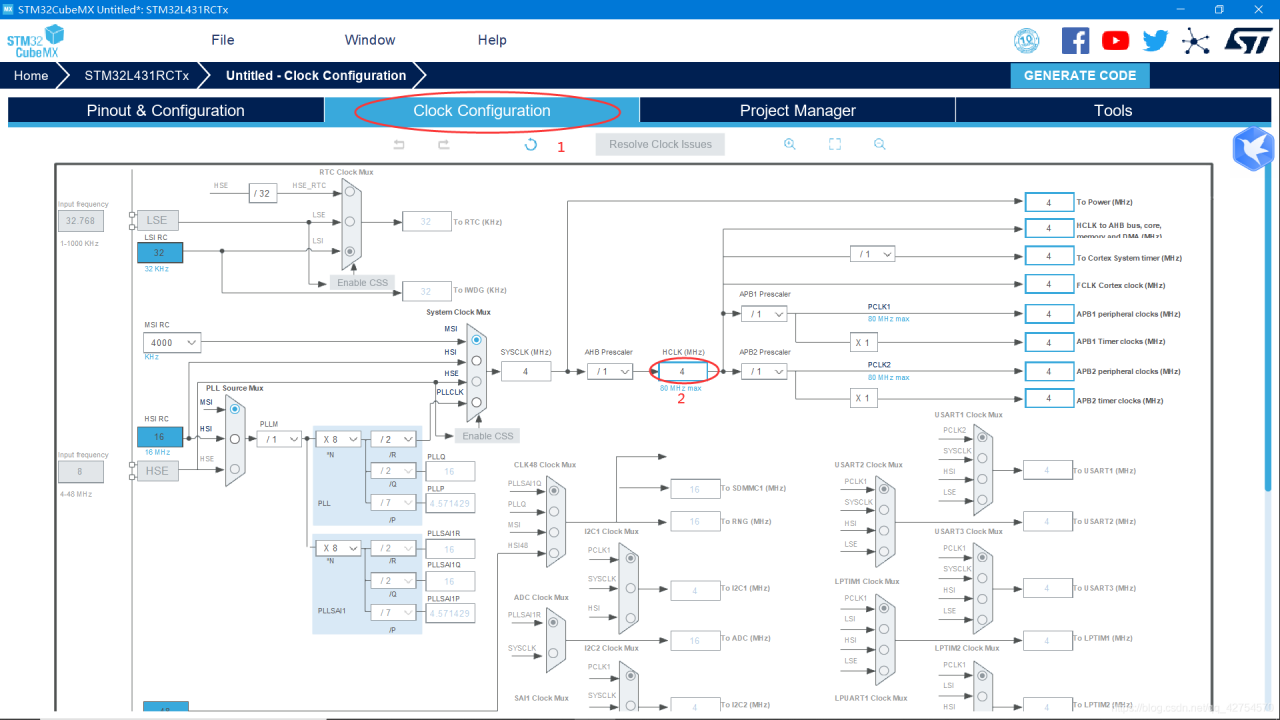The image size is (1280, 720).
Task: Open MSI RC 4000 frequency dropdown
Action: pos(172,342)
